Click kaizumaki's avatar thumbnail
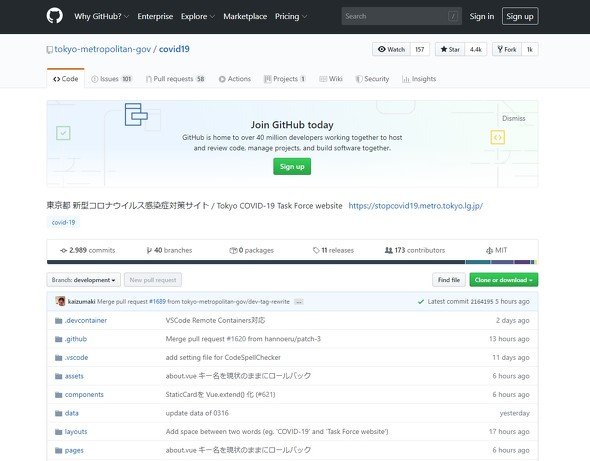 pos(60,301)
